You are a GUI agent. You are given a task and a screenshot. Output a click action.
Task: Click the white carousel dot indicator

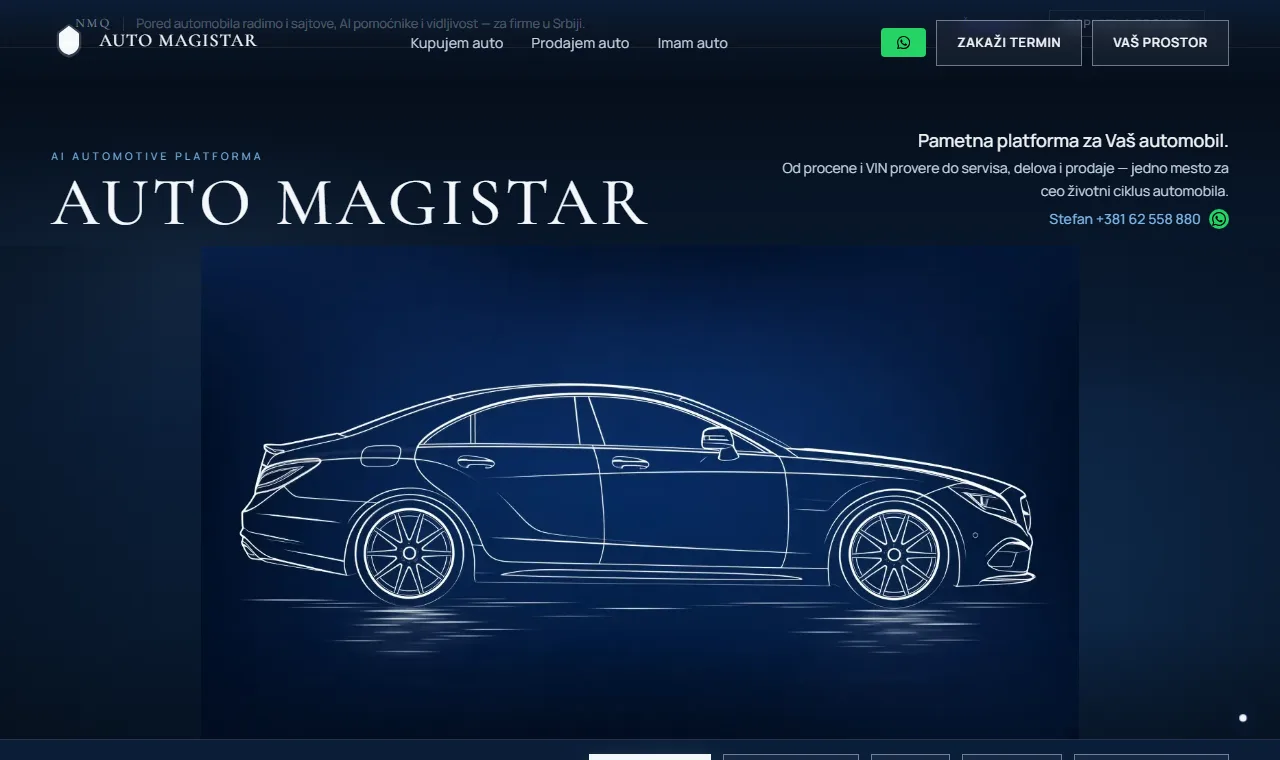[x=1243, y=718]
